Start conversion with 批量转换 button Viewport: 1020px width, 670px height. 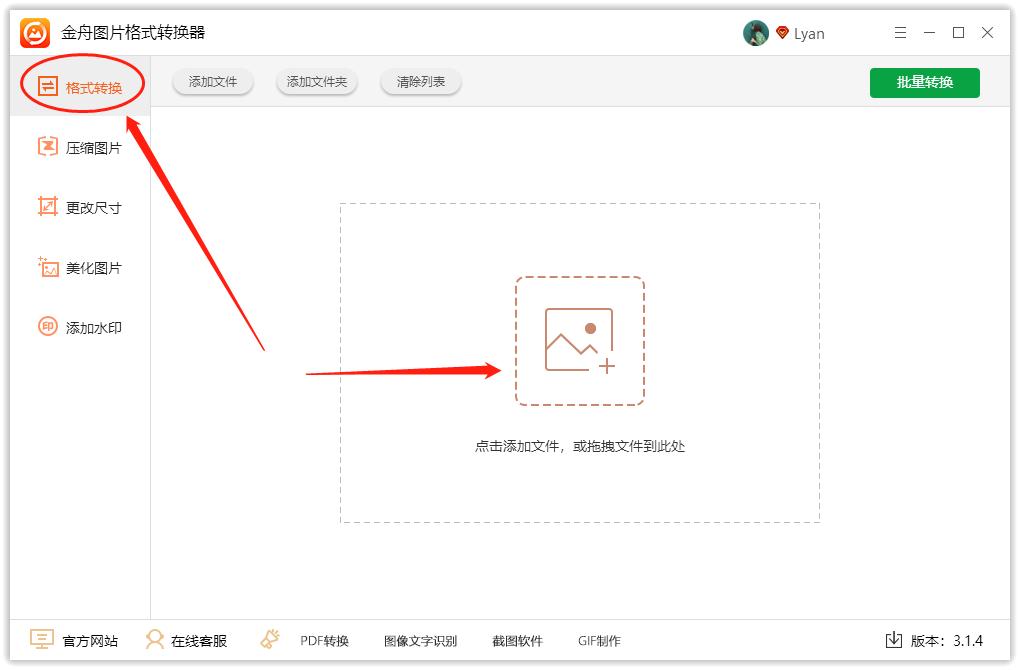(924, 82)
